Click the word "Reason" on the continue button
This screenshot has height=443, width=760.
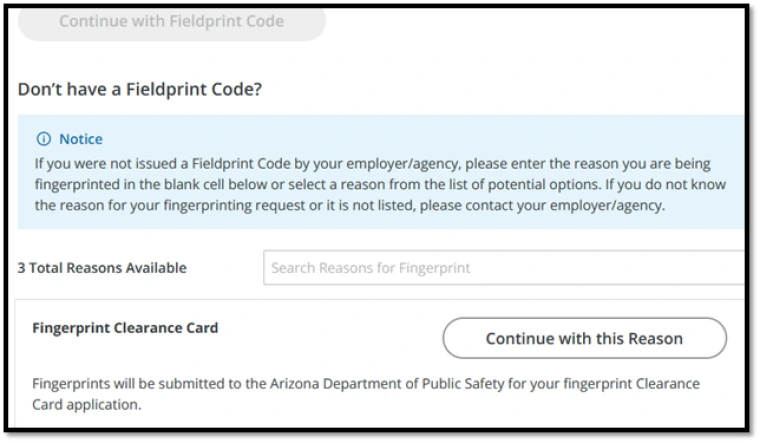click(650, 338)
